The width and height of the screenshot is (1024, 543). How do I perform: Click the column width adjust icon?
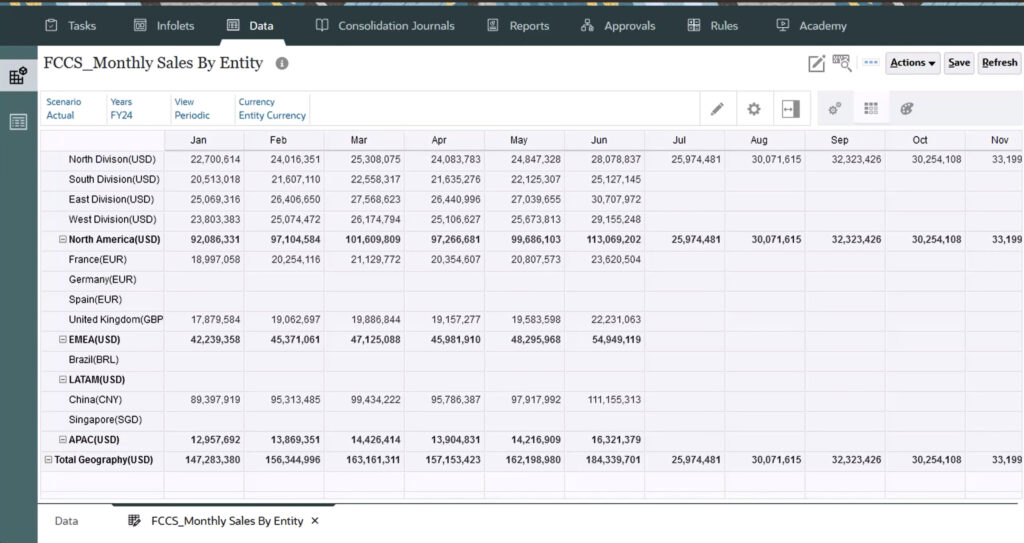790,109
